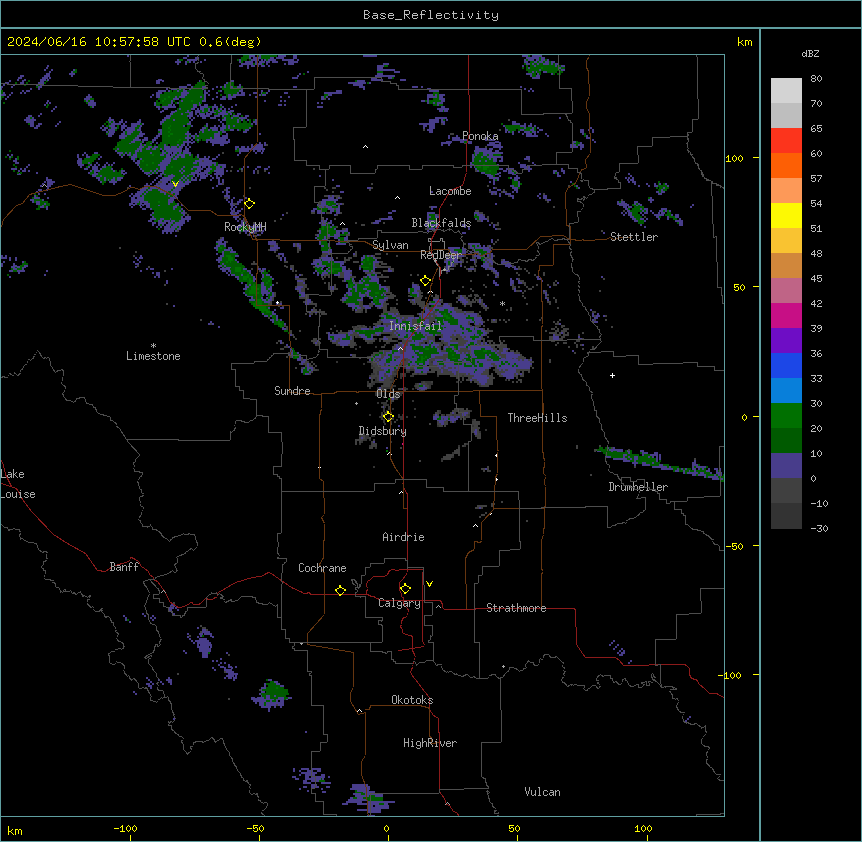This screenshot has width=862, height=842.
Task: Click the RedDeer city label
Action: [441, 255]
